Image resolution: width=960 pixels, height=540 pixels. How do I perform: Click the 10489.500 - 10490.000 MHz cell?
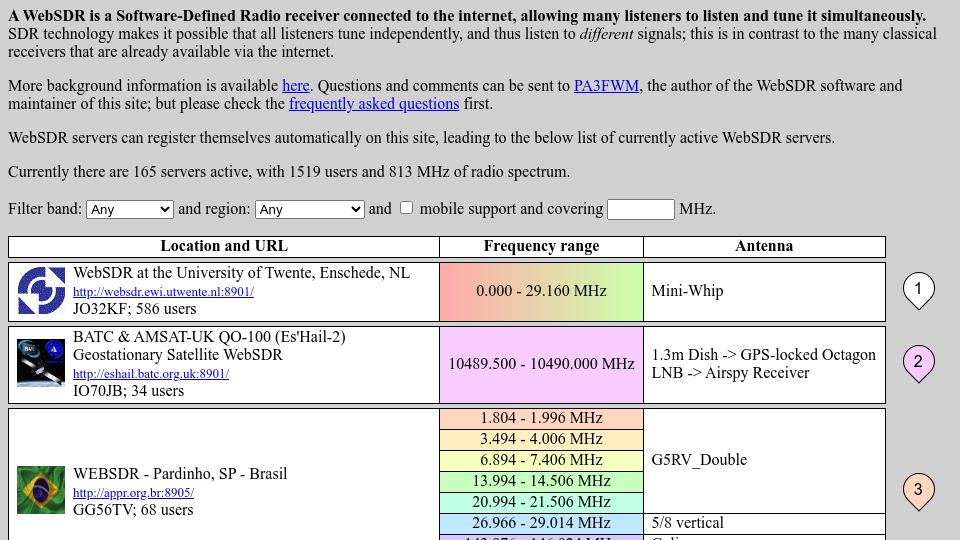541,364
